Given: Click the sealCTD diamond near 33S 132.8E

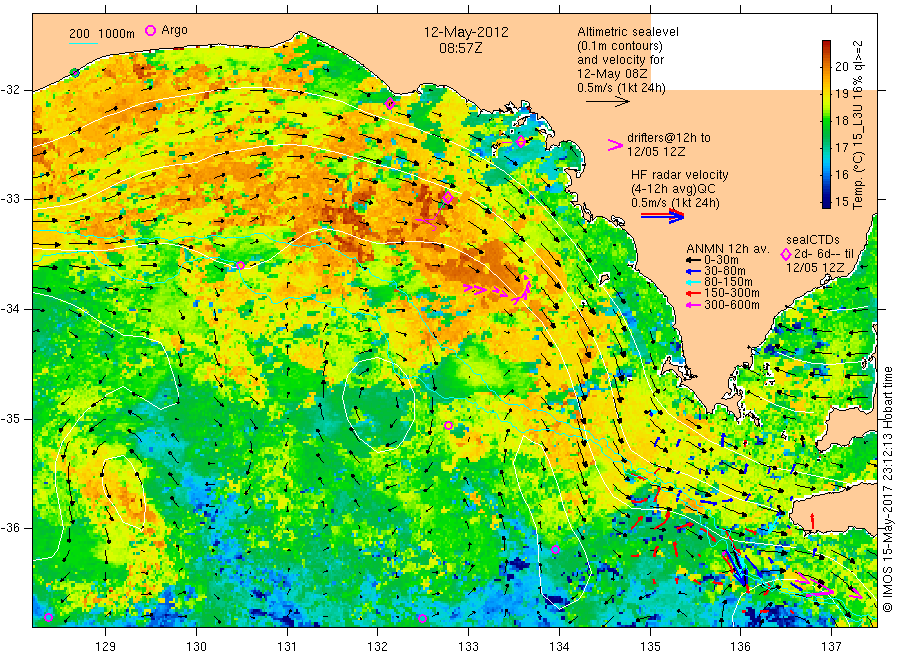Looking at the screenshot, I should click(x=448, y=197).
